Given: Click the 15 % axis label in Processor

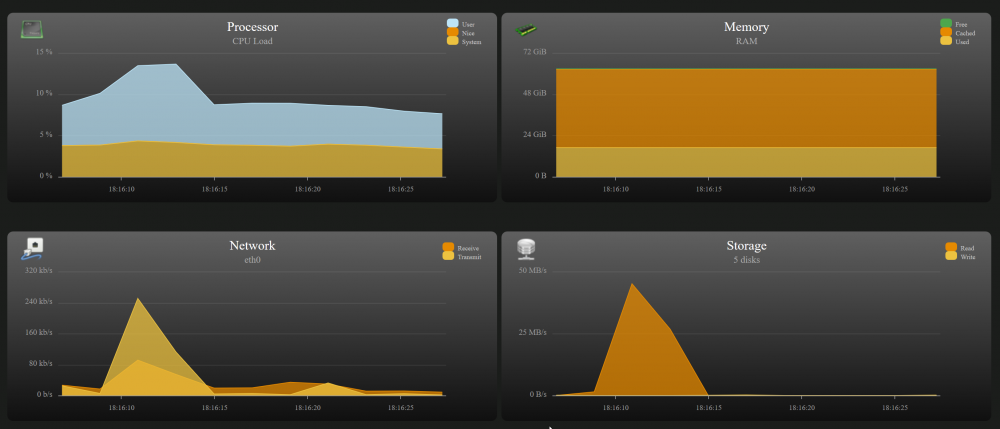Looking at the screenshot, I should point(44,52).
